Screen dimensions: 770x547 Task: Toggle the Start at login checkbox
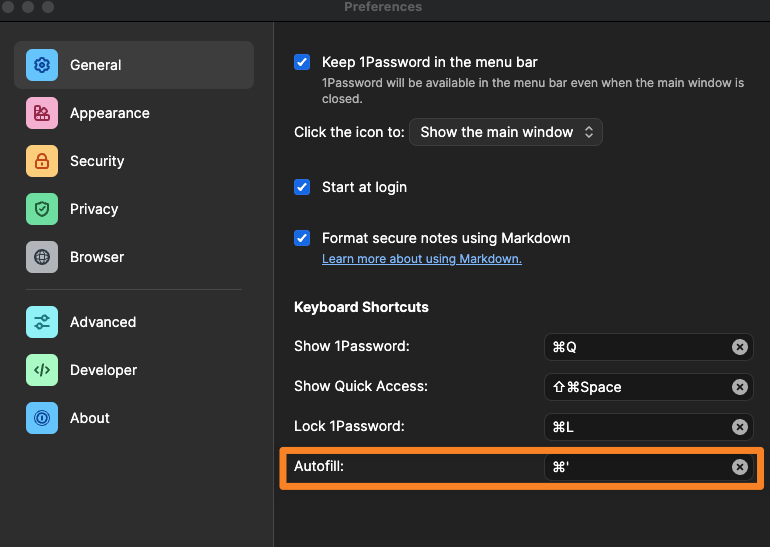pyautogui.click(x=302, y=187)
